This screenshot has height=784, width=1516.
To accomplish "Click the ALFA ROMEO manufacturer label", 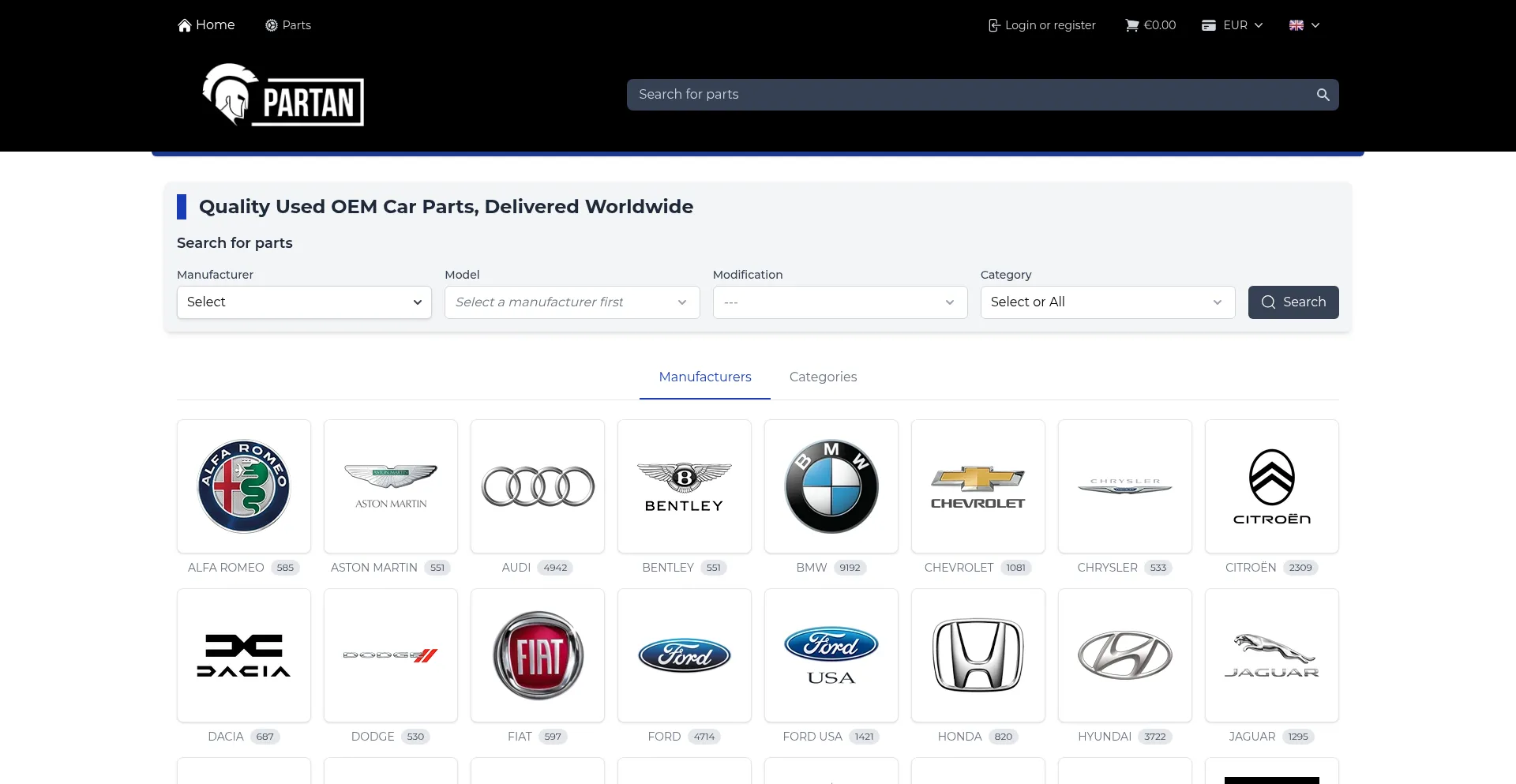I will (x=226, y=568).
